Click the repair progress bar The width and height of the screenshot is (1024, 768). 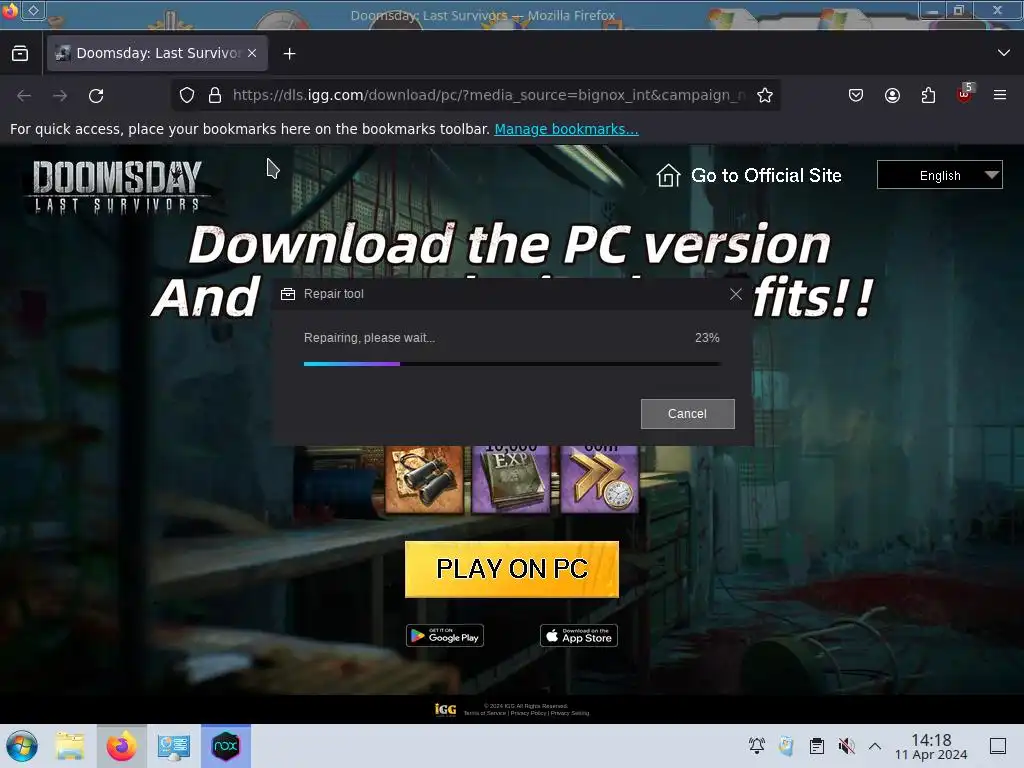click(513, 364)
